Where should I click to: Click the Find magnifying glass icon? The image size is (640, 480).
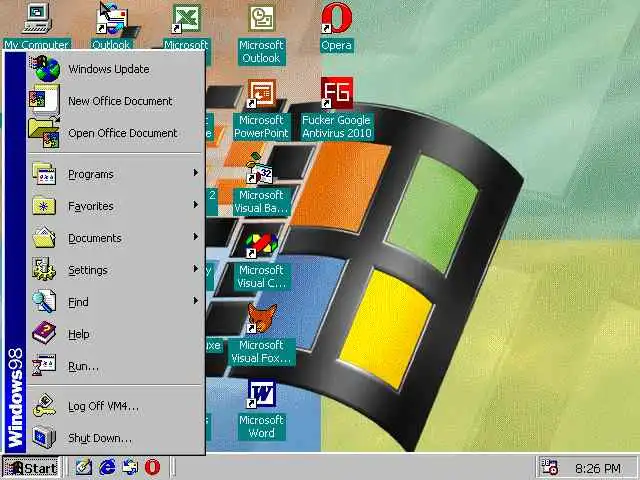[x=44, y=301]
